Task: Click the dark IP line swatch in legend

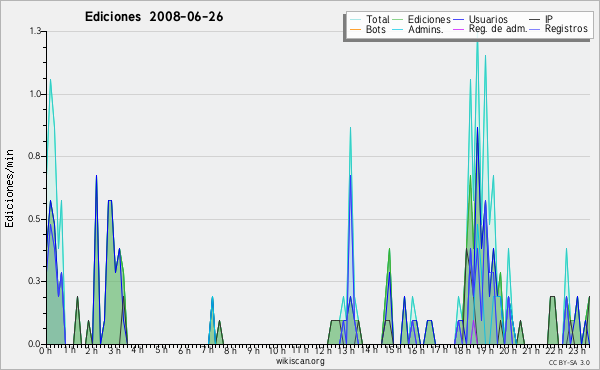Action: tap(535, 20)
